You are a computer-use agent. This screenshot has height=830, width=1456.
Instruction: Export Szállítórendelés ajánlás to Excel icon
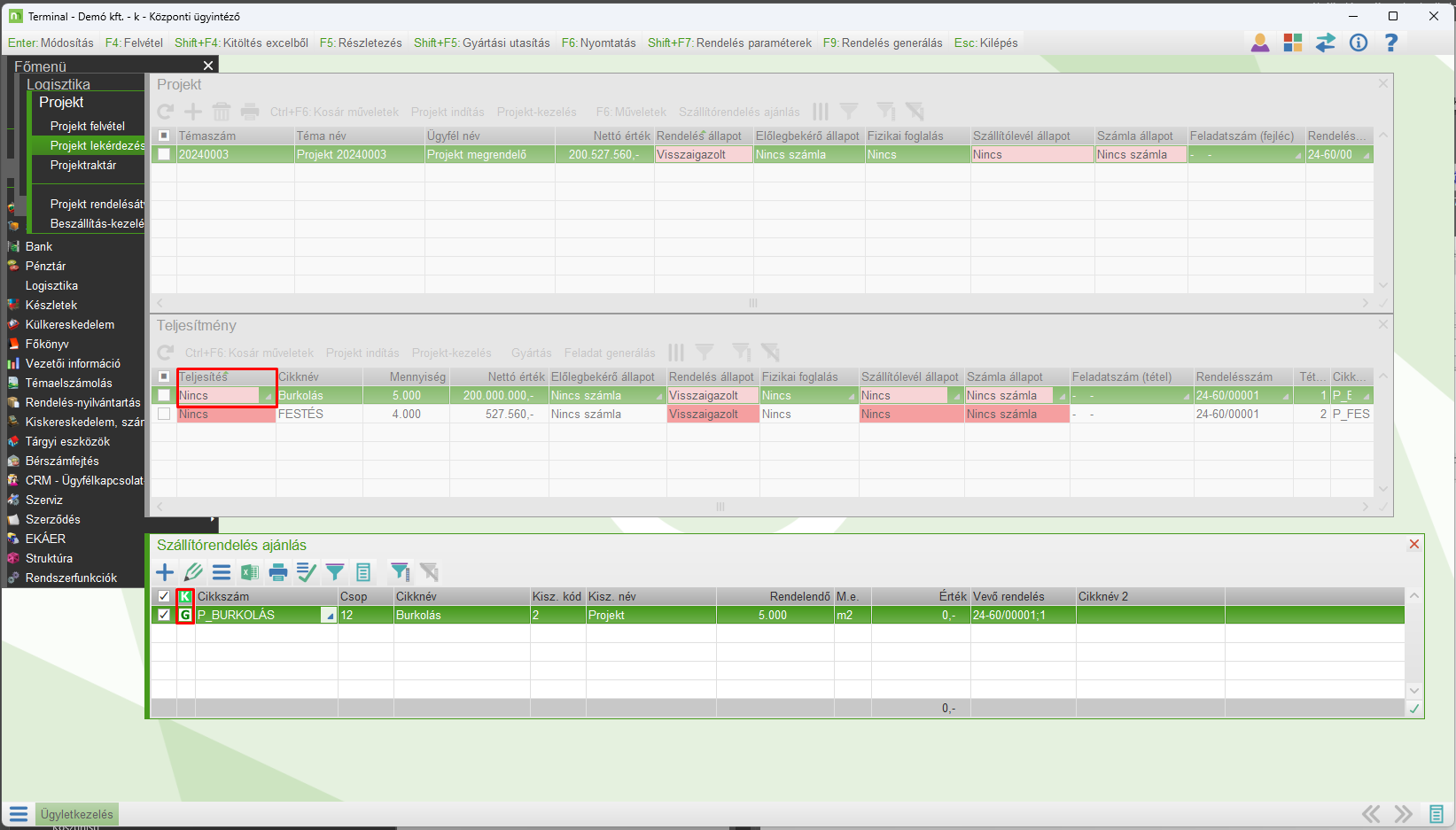click(x=250, y=572)
